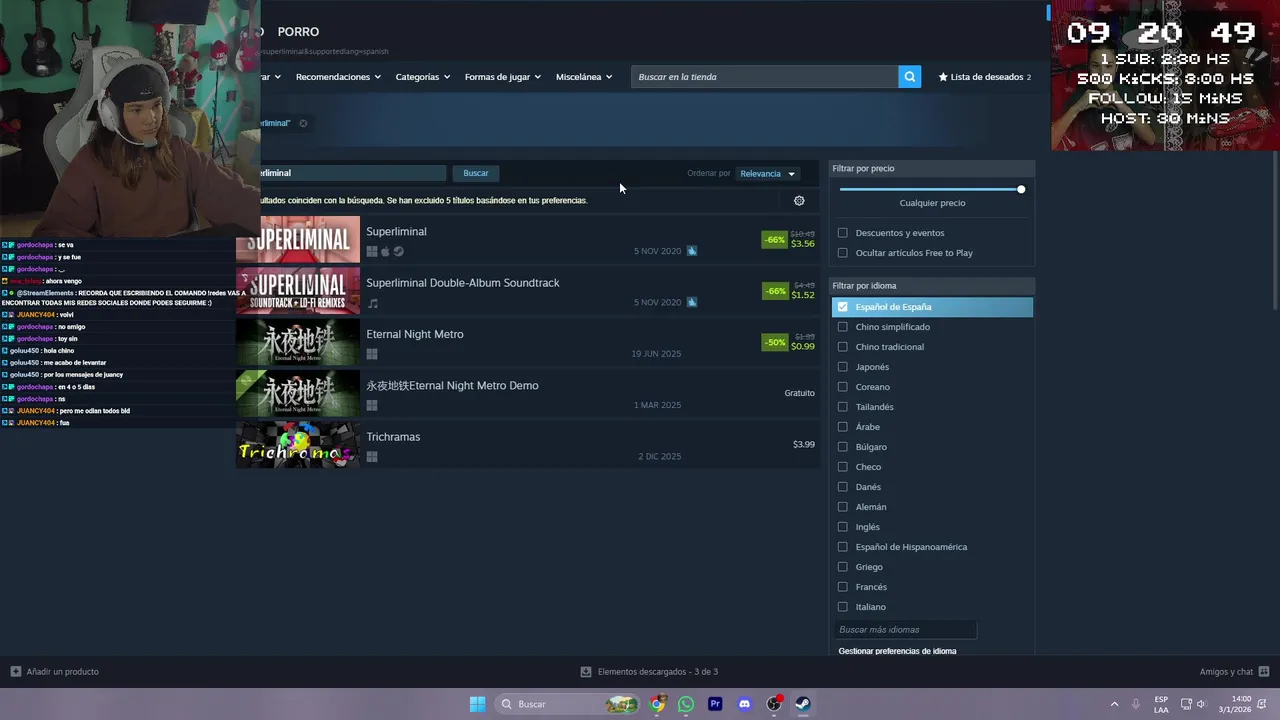1280x720 pixels.
Task: Open the Windows Start button
Action: 478,704
